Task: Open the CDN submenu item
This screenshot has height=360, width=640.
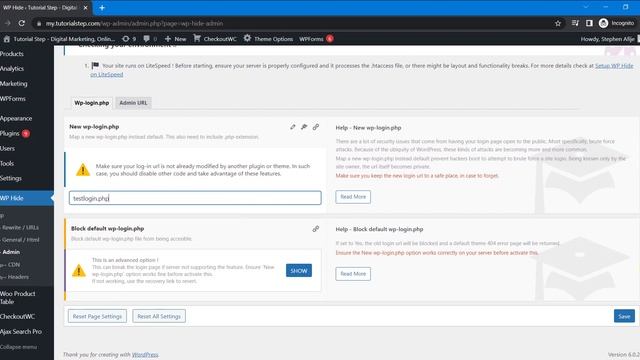Action: 13,264
